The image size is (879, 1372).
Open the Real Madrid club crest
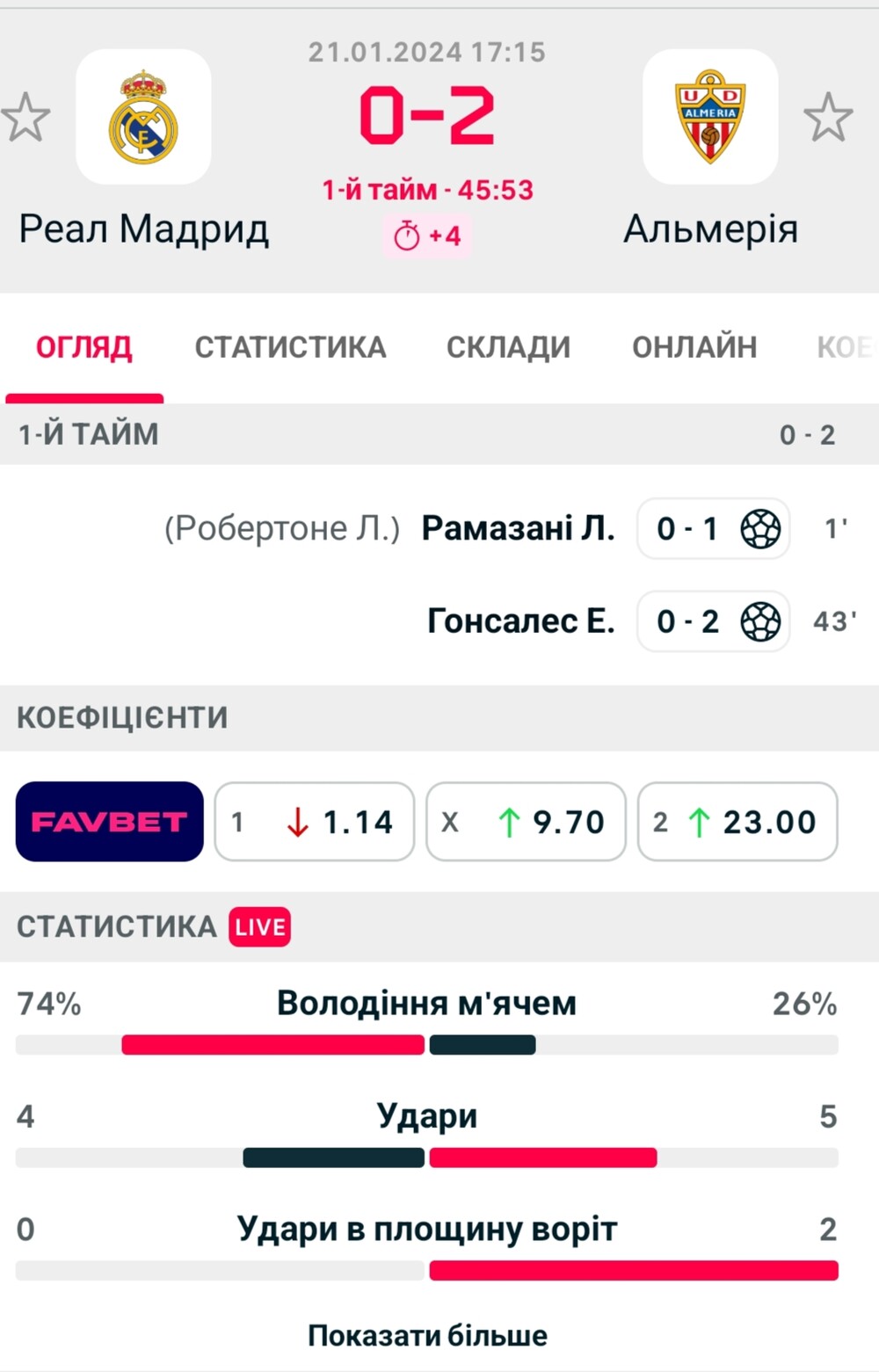(143, 116)
